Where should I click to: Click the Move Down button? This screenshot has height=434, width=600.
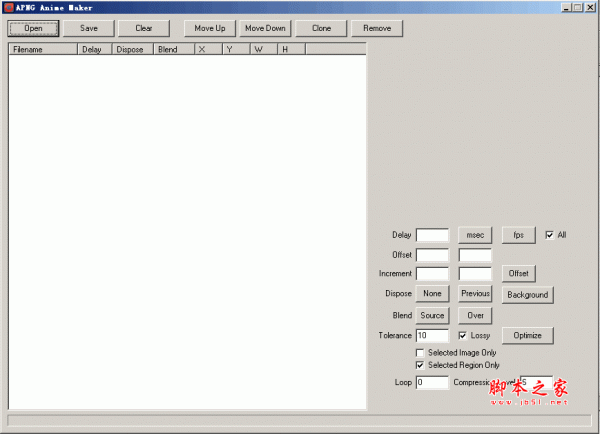point(265,28)
